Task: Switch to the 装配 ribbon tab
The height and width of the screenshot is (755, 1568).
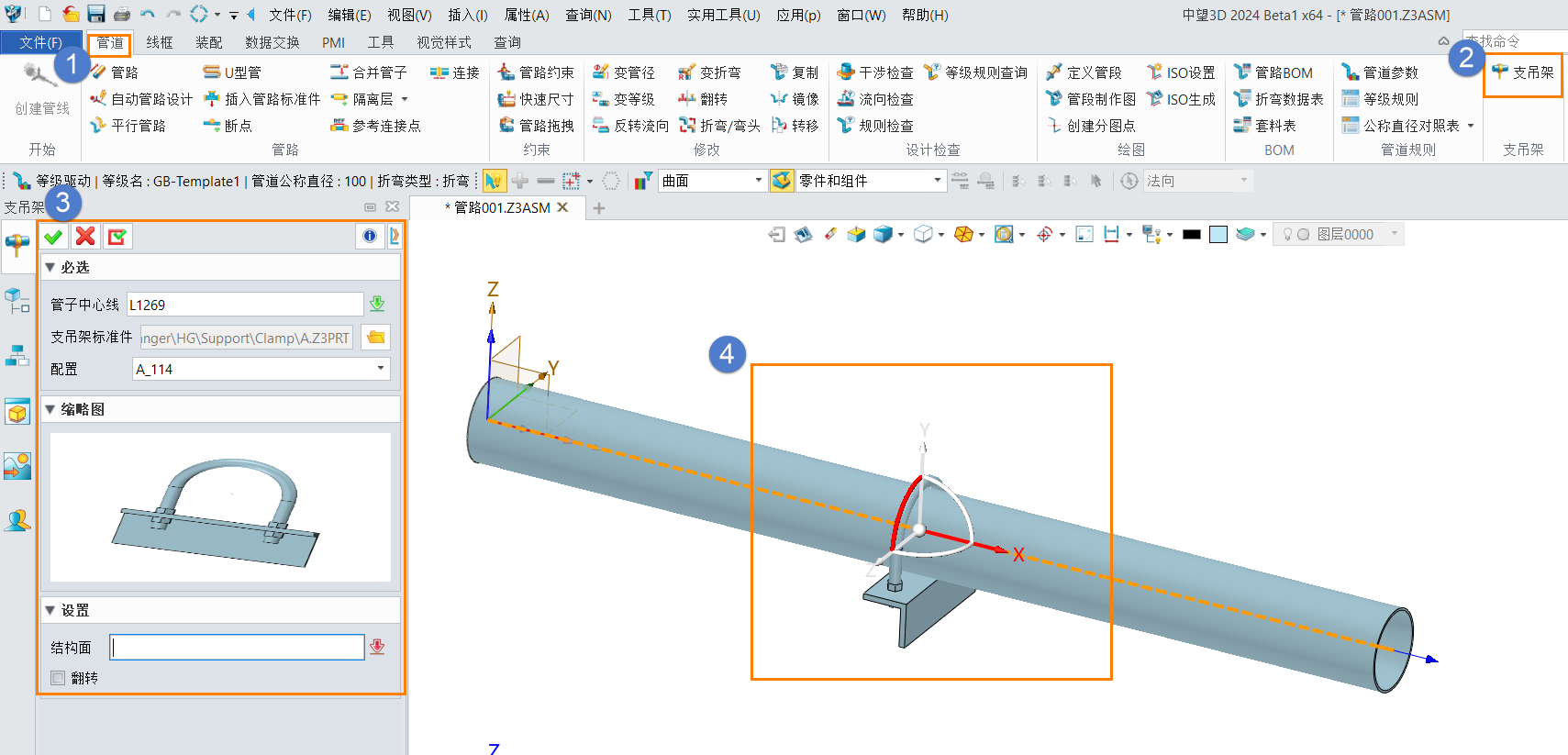Action: coord(209,42)
